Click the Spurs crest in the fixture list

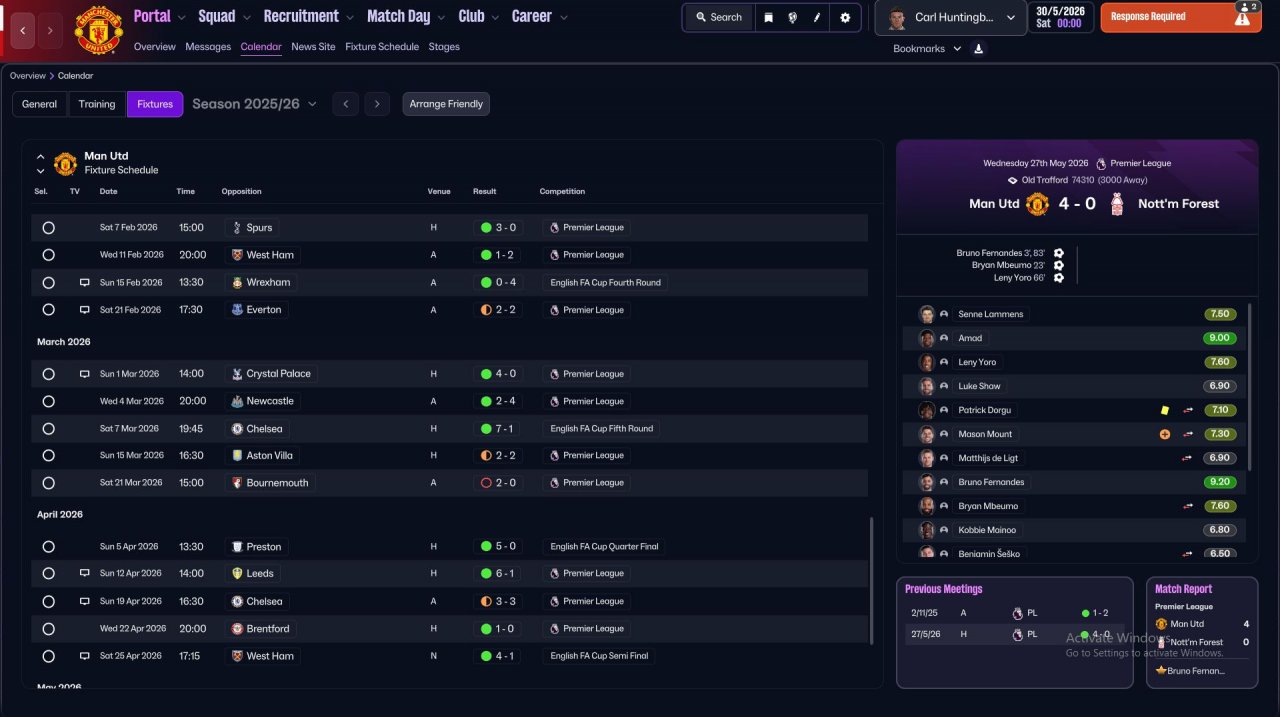tap(236, 228)
